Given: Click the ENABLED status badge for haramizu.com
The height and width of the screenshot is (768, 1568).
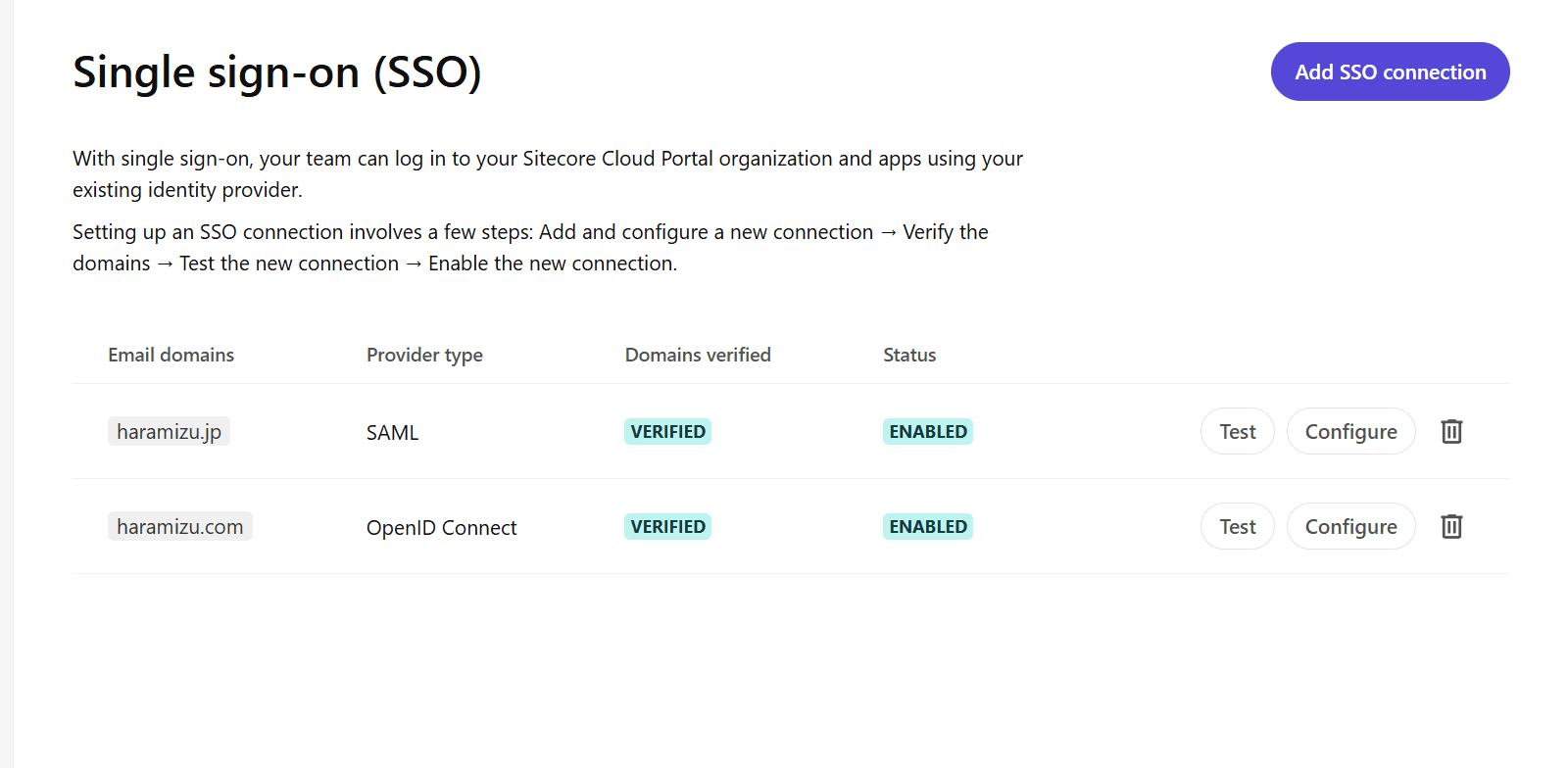Looking at the screenshot, I should coord(927,526).
